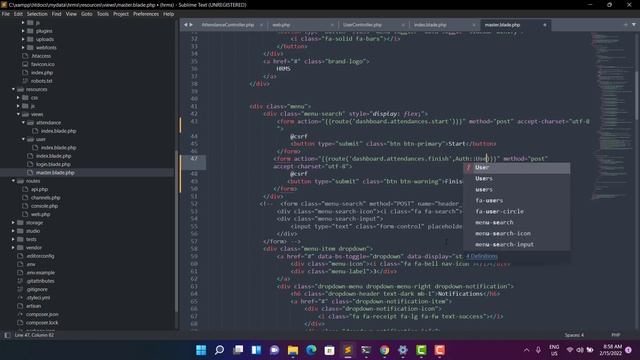Choose 'Users' autocomplete suggestion
640x360 pixels.
(x=516, y=179)
